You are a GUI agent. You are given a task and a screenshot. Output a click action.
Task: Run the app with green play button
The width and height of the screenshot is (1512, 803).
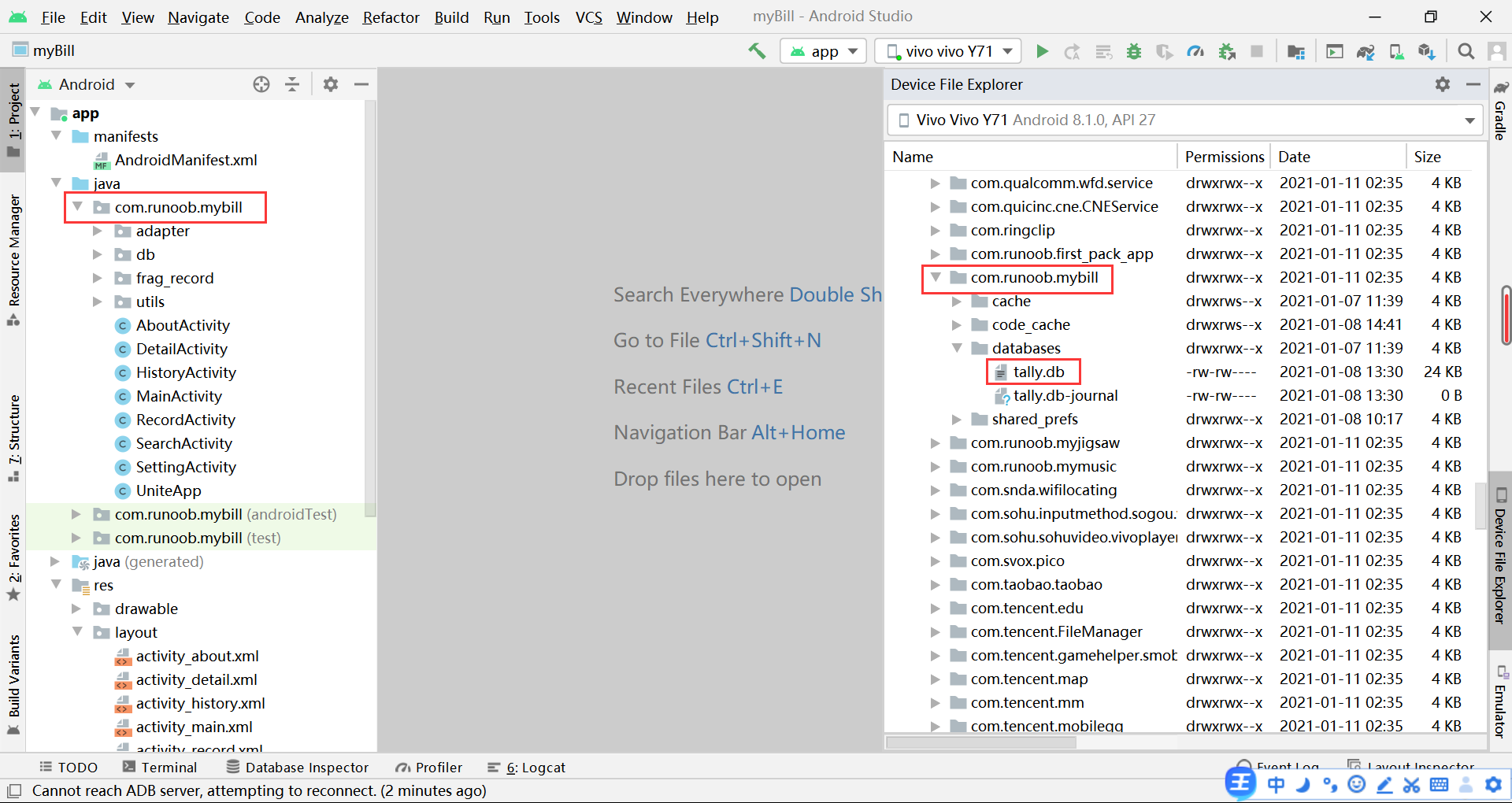1042,51
